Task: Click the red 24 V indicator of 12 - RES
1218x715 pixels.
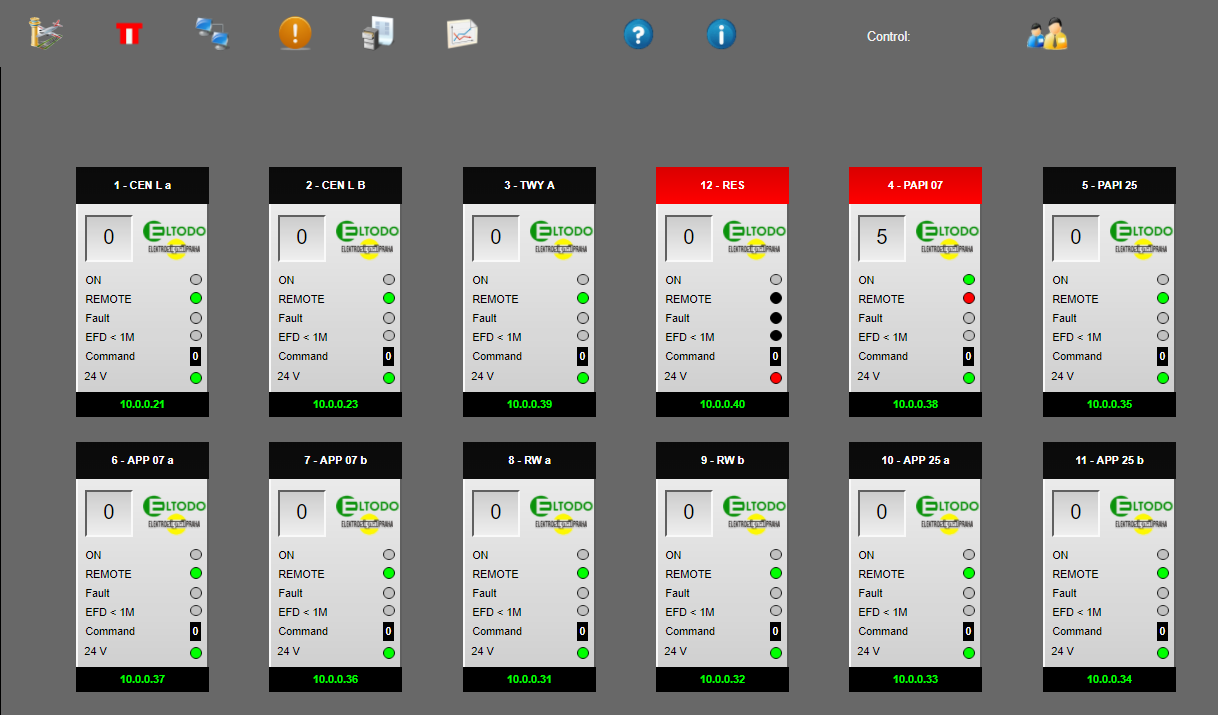Action: (775, 378)
